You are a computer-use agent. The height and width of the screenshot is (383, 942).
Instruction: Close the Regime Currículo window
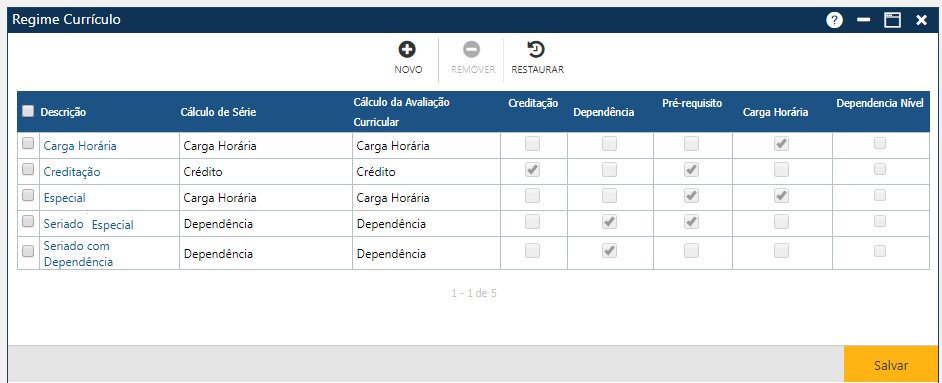(921, 20)
